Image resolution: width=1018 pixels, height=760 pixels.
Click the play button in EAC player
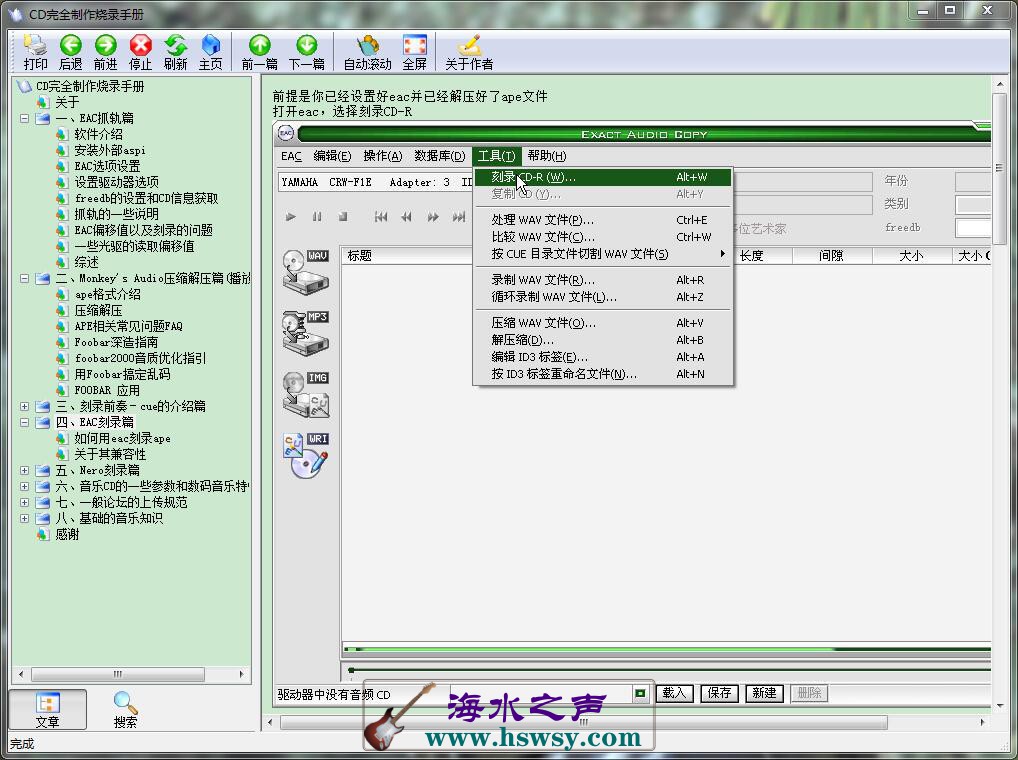click(x=290, y=217)
